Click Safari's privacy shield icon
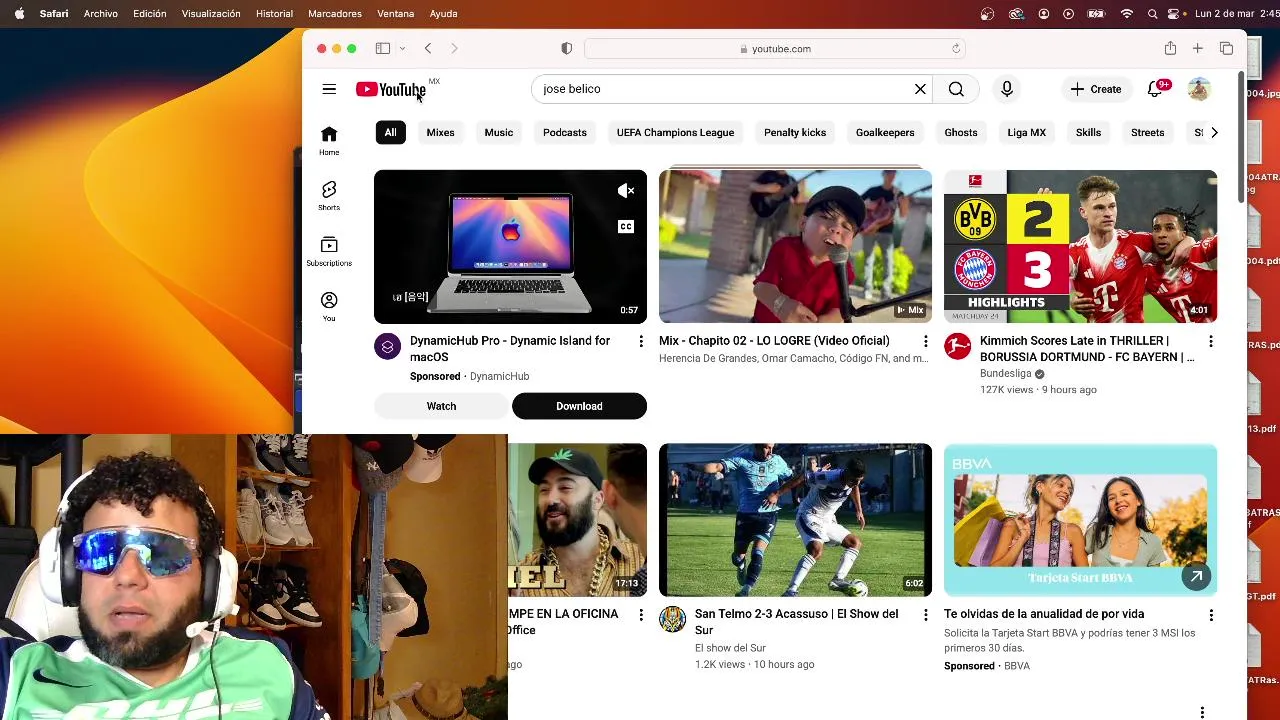1280x720 pixels. (x=566, y=48)
